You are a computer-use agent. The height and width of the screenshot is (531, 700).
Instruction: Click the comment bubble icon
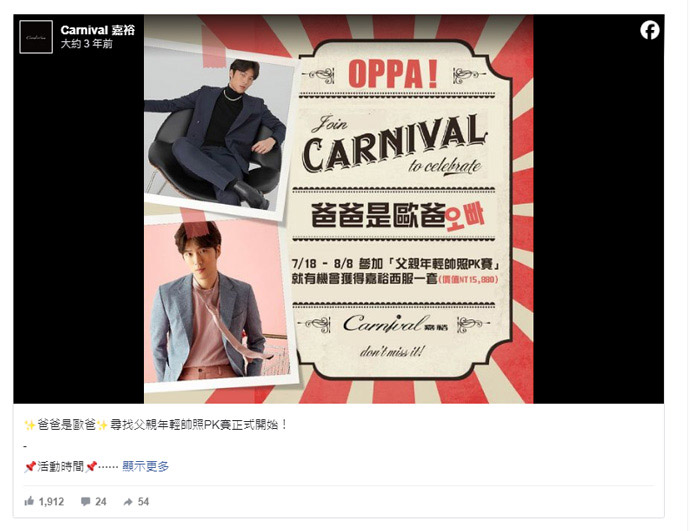pos(85,502)
